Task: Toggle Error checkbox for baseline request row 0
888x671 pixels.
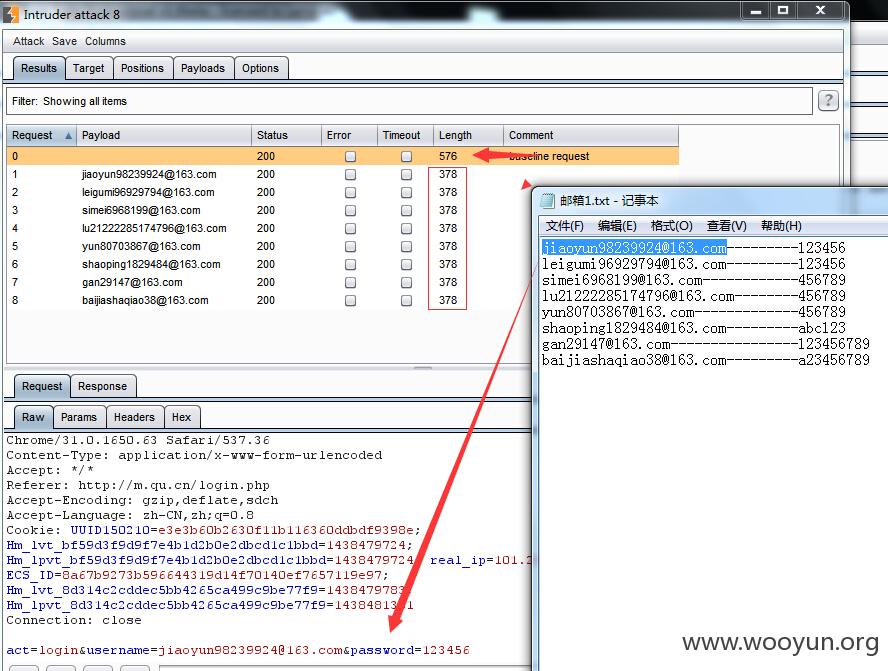Action: 351,156
